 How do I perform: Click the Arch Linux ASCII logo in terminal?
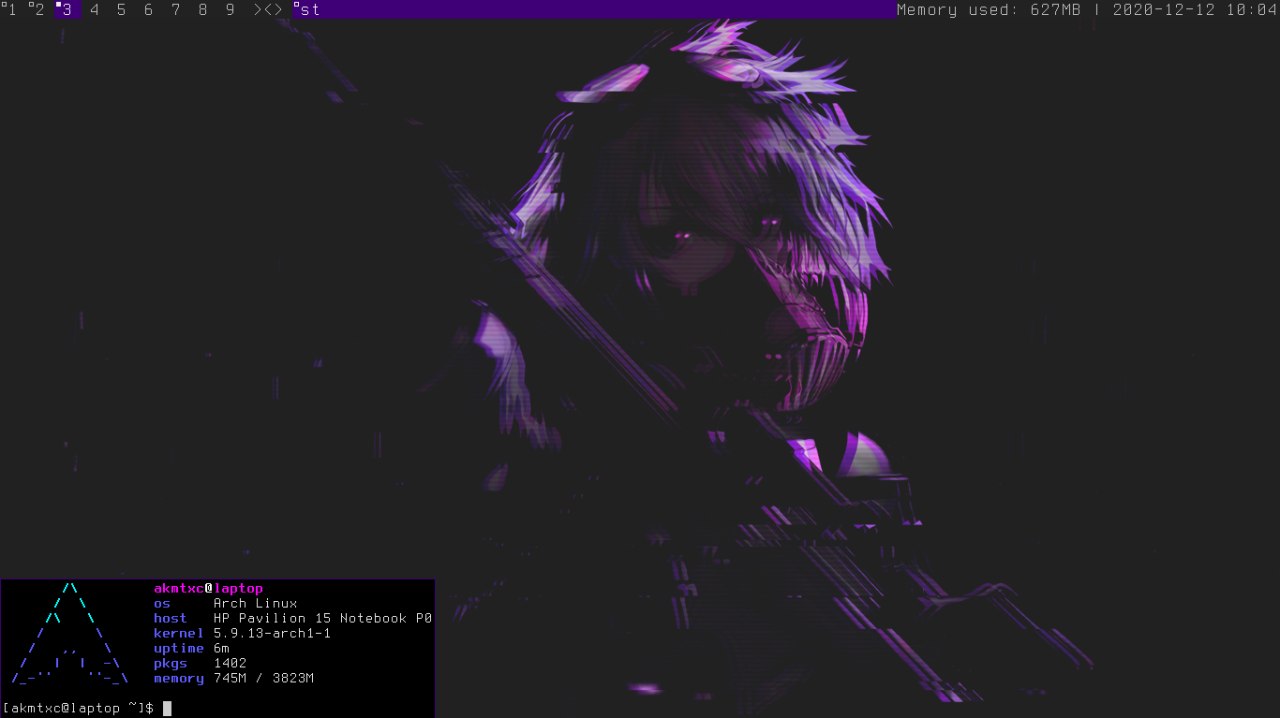coord(70,633)
